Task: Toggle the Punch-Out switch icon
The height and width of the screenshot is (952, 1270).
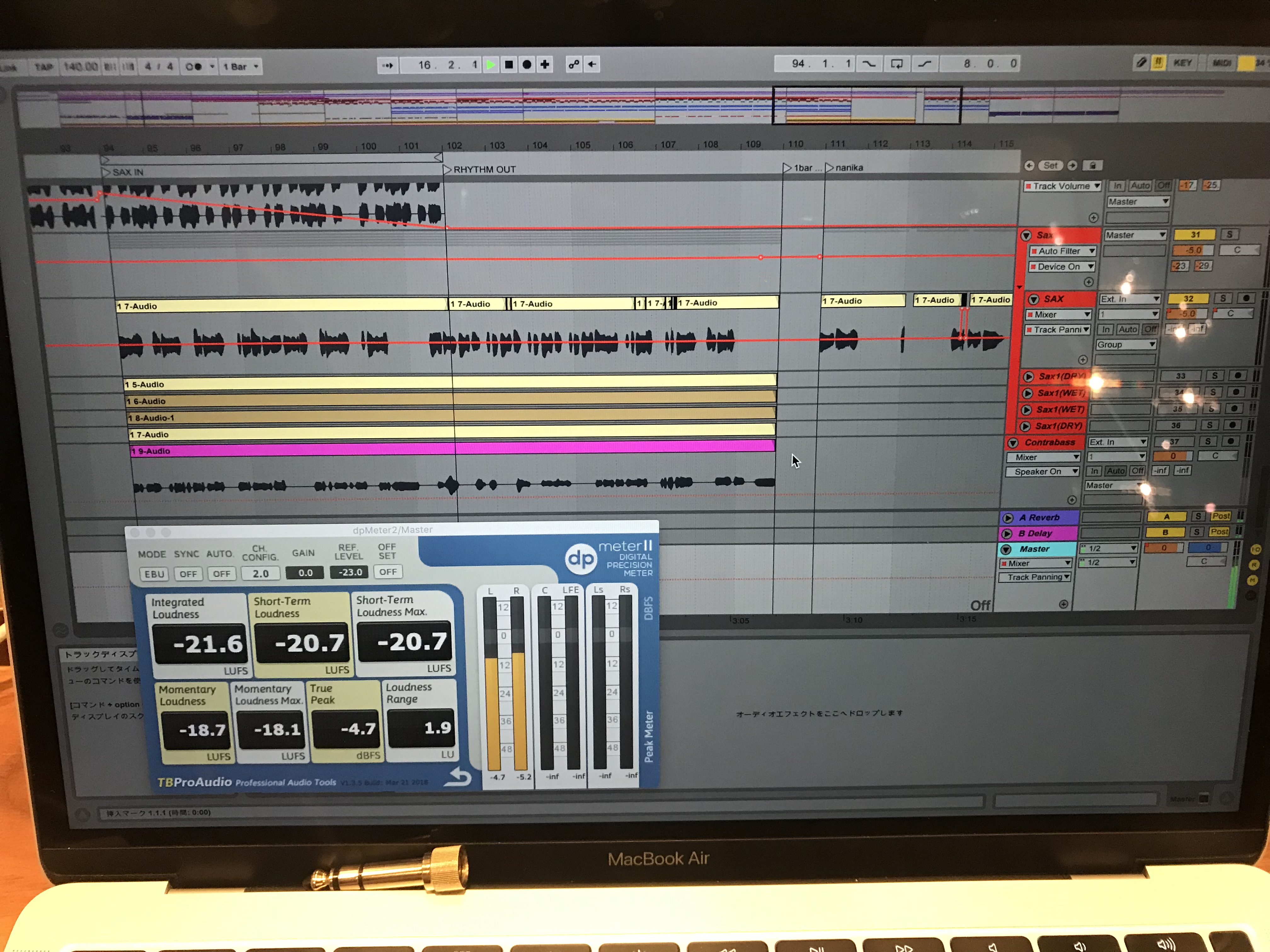Action: coord(924,64)
